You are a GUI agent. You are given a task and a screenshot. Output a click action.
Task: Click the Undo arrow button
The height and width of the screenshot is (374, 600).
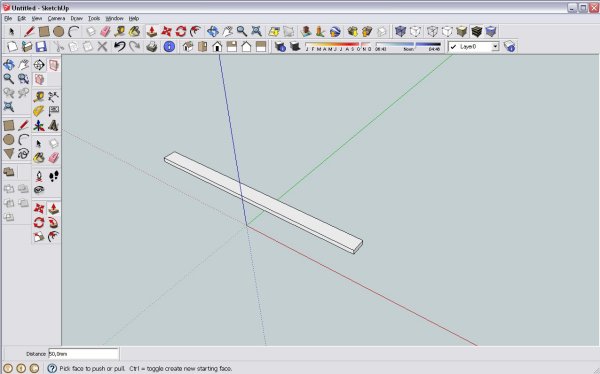(119, 47)
